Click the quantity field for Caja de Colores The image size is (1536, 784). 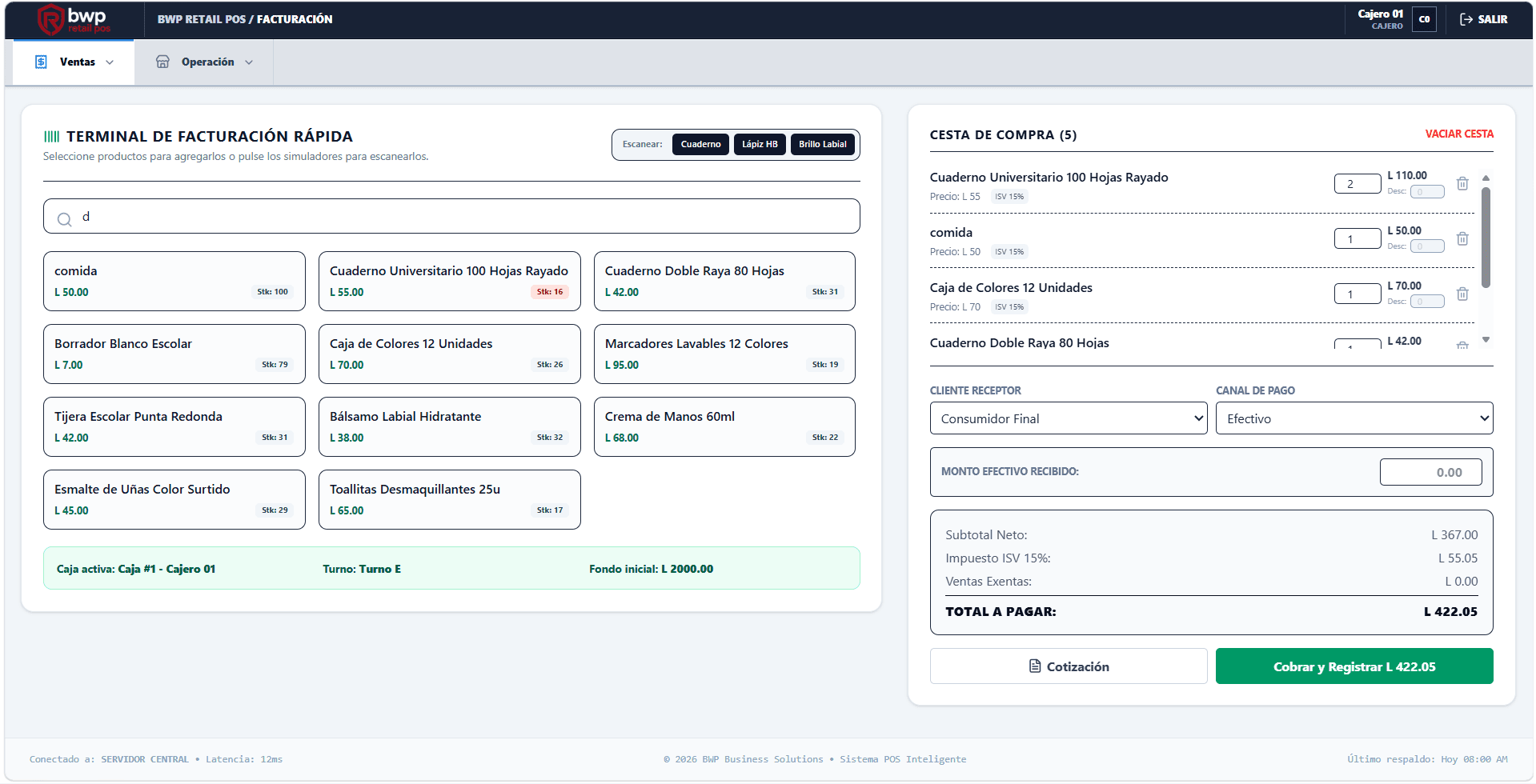point(1357,294)
